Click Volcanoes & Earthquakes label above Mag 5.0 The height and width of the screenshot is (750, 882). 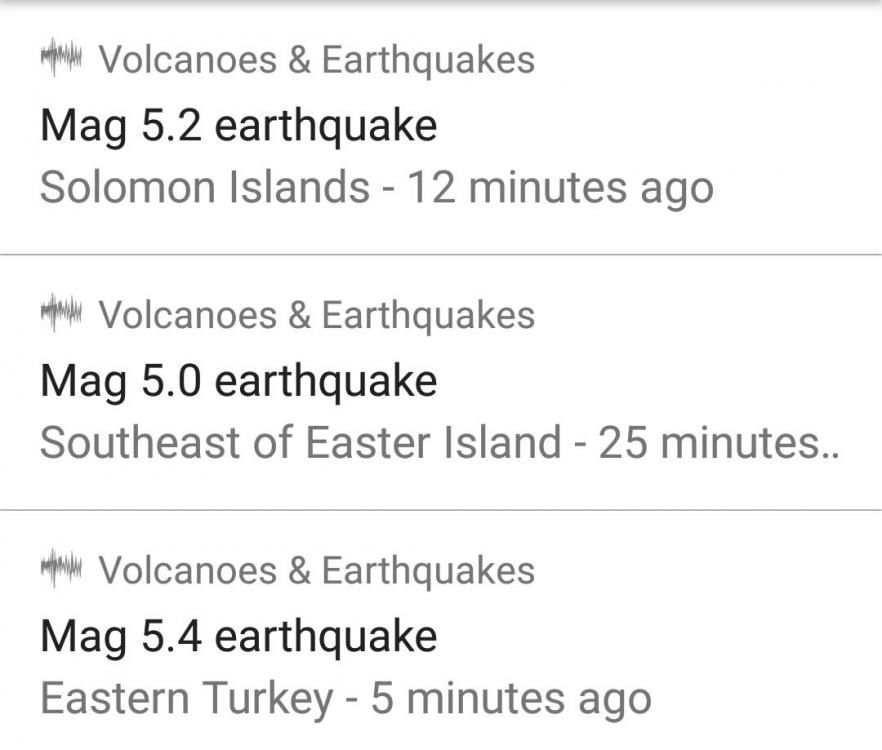click(x=316, y=315)
